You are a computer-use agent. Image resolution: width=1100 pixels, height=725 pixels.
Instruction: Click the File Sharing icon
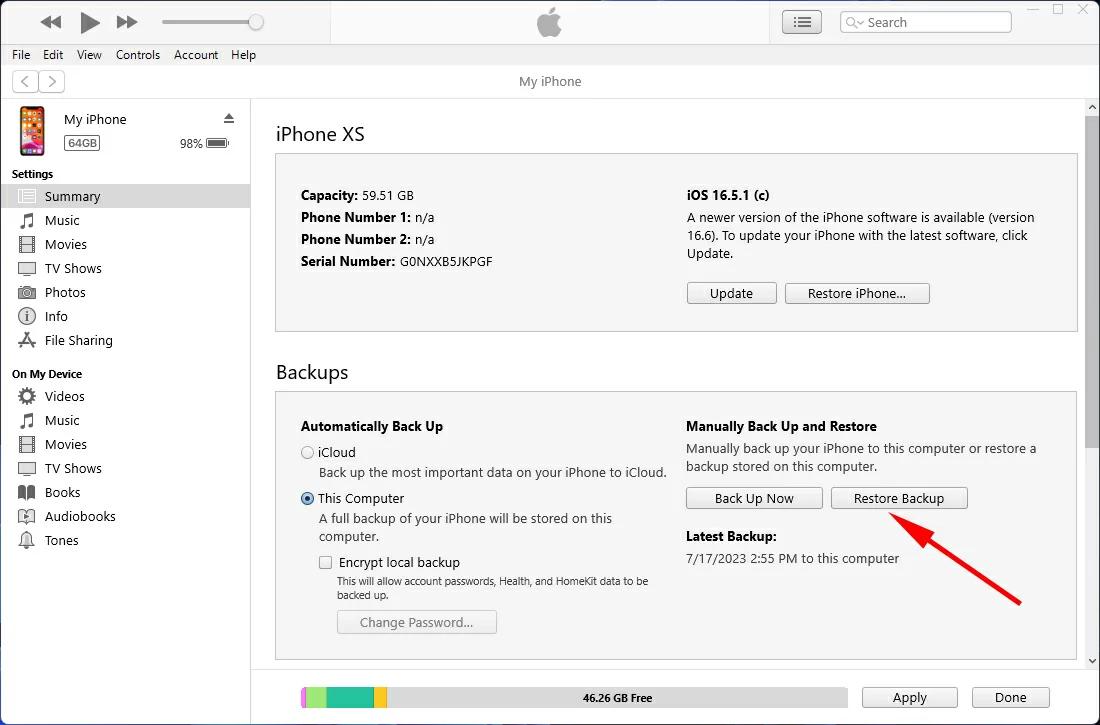tap(27, 340)
